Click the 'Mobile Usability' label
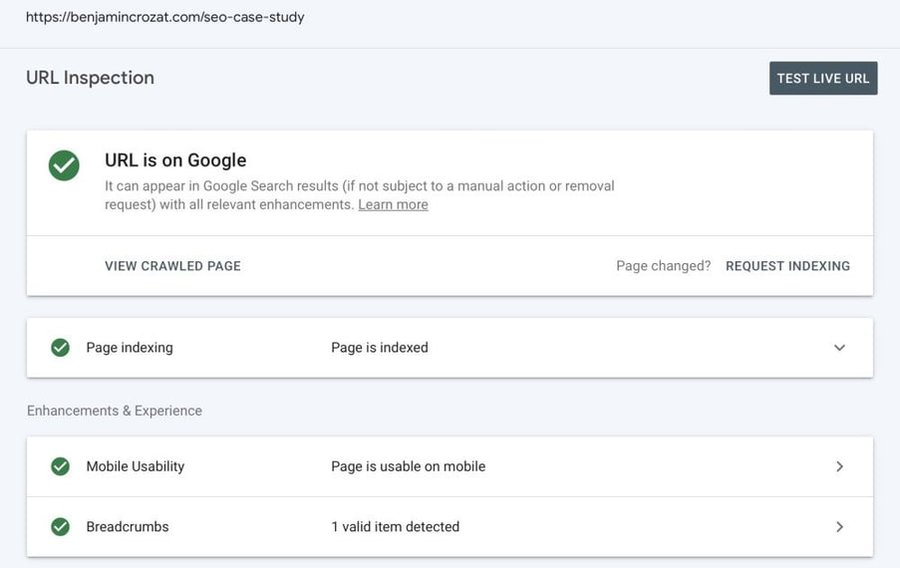 click(135, 466)
